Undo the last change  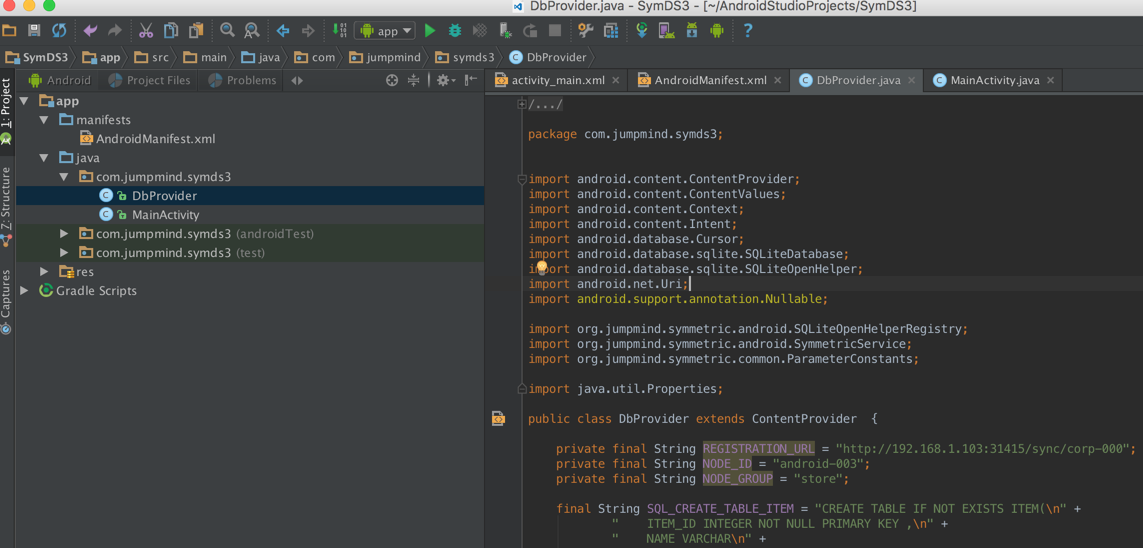click(90, 31)
